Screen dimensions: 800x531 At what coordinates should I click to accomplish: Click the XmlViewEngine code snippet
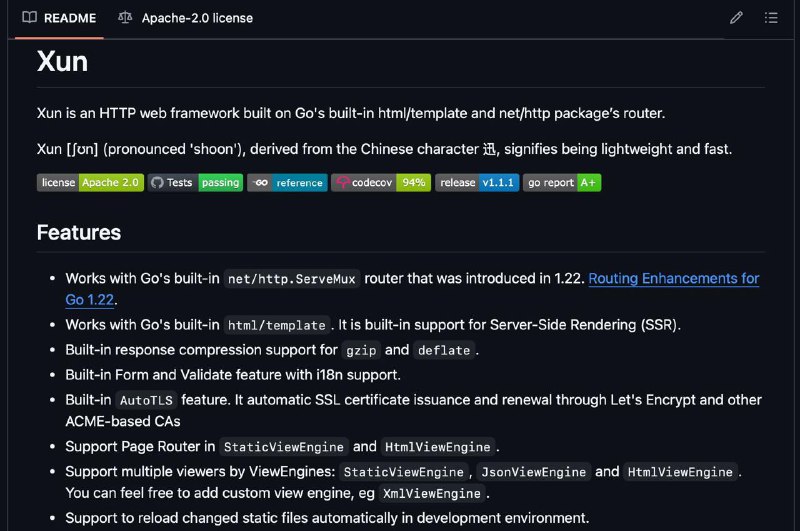coord(432,494)
